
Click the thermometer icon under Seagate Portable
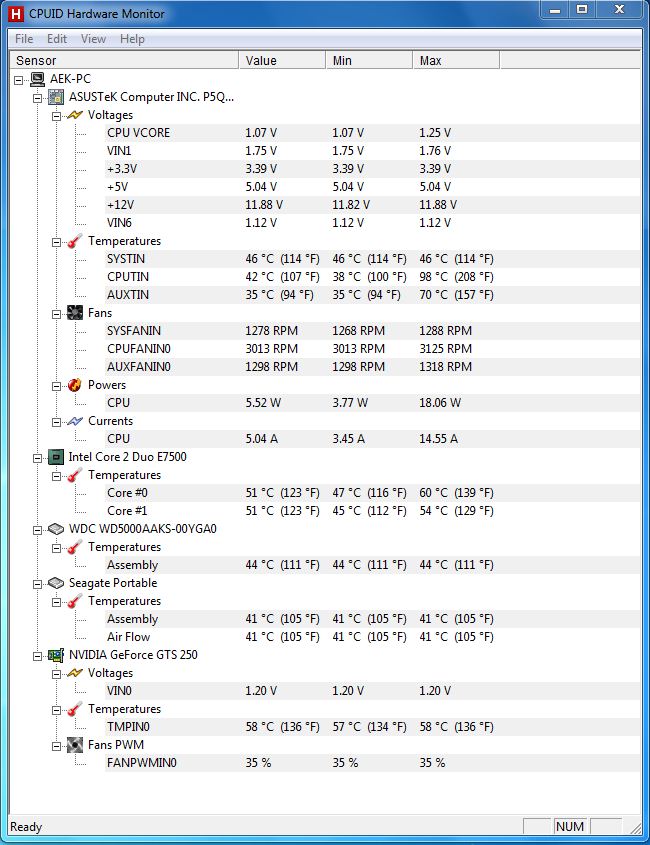pyautogui.click(x=74, y=601)
